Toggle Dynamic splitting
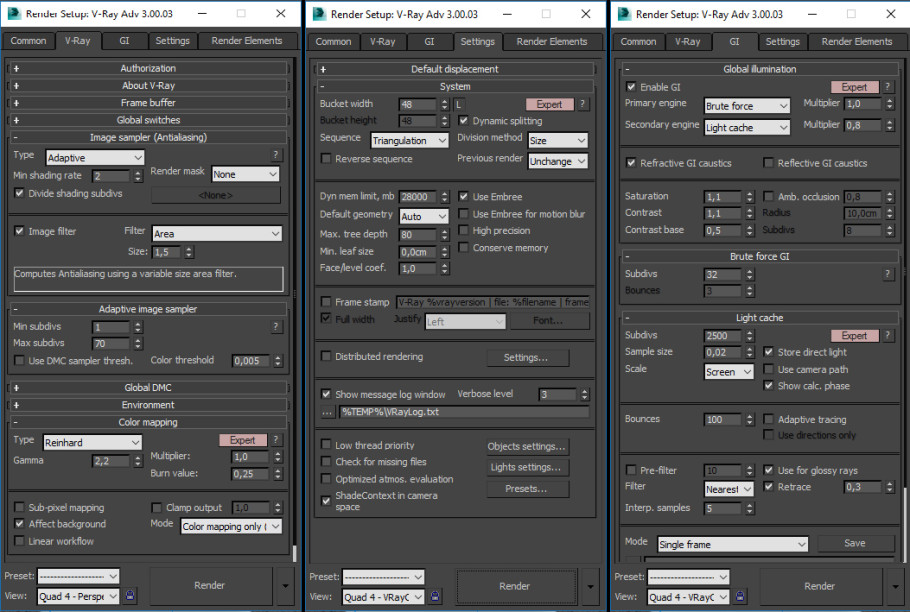 (463, 121)
